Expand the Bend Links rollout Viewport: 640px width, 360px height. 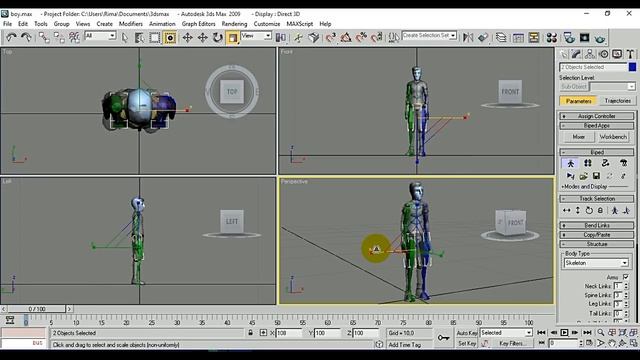(x=596, y=225)
